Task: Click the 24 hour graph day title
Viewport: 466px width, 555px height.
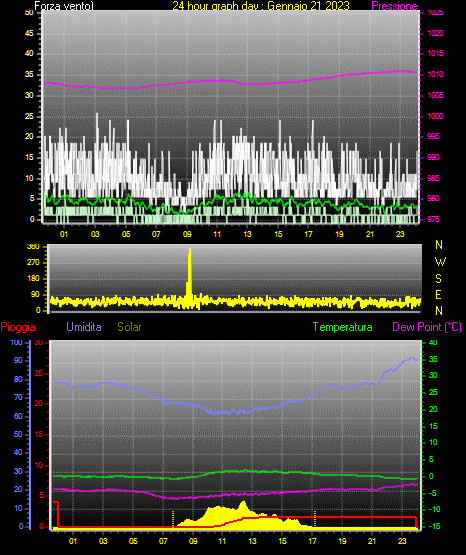Action: pos(261,6)
